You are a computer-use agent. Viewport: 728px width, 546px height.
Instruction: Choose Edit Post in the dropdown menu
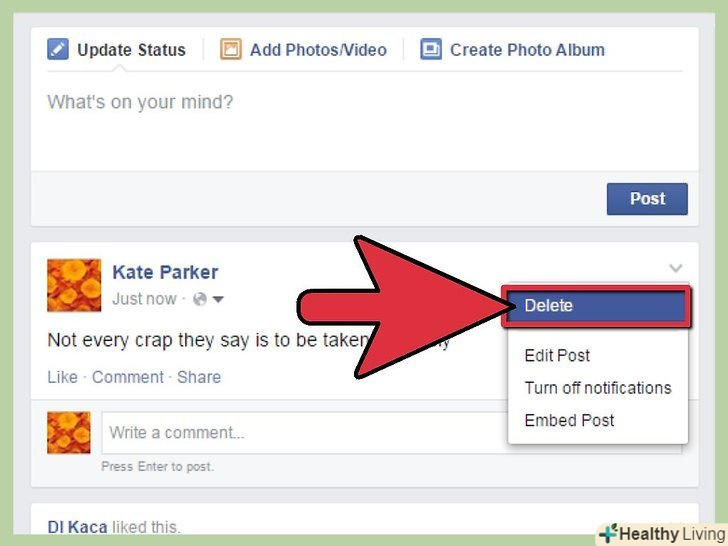(x=557, y=356)
